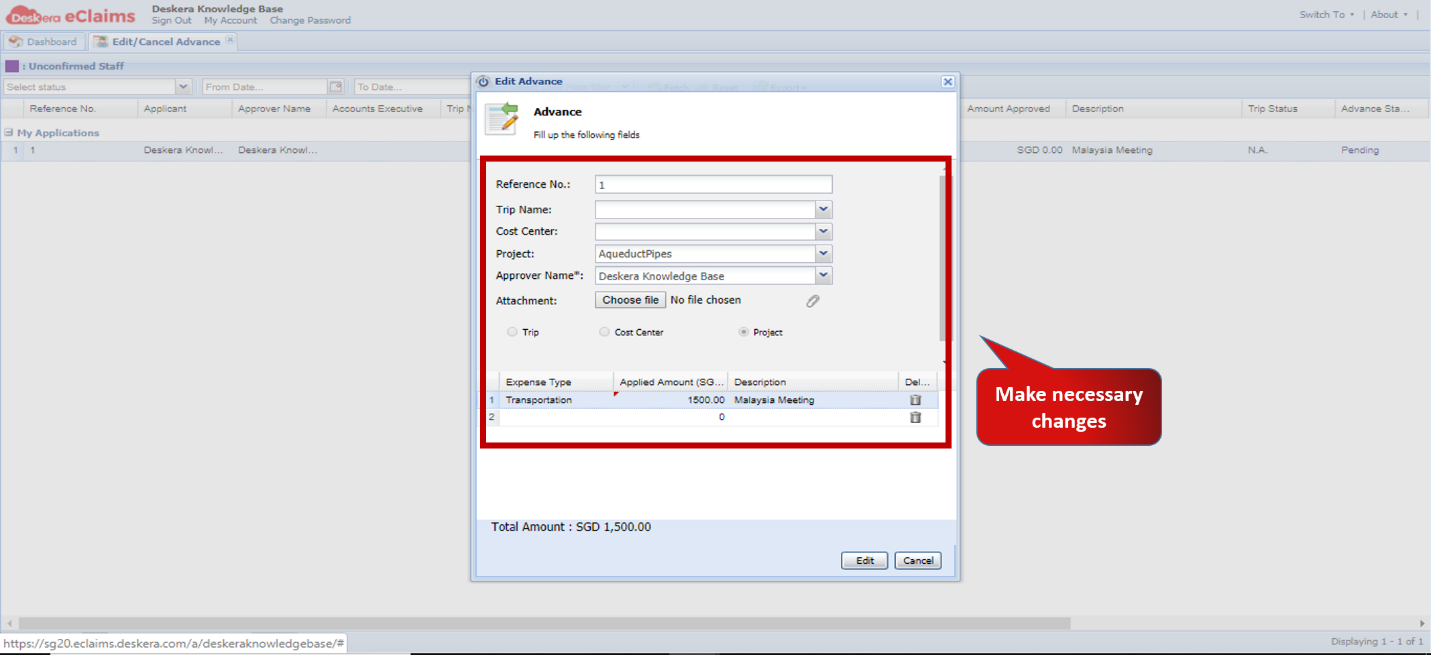
Task: Open the Switch To menu
Action: point(1327,15)
